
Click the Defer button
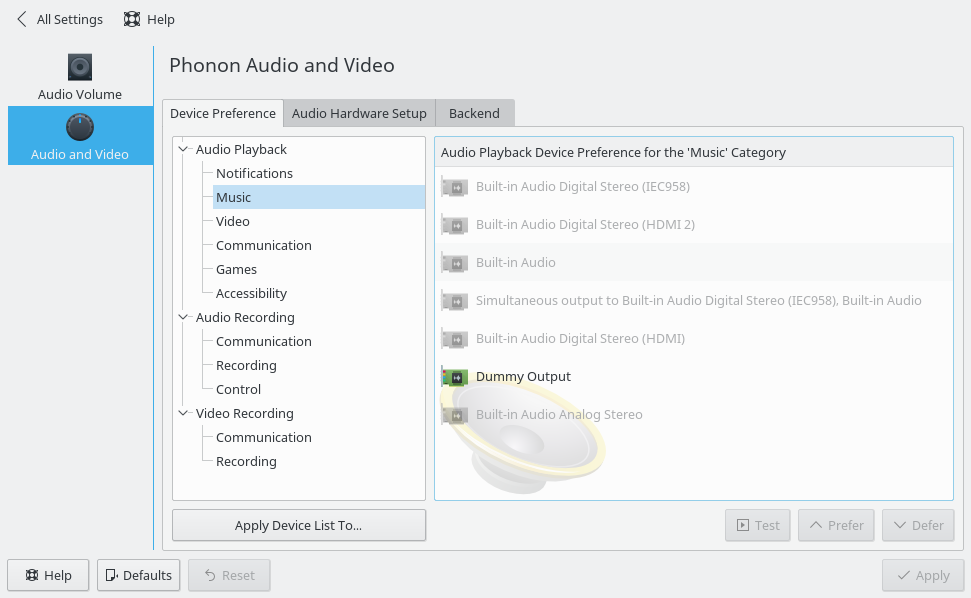coord(918,525)
